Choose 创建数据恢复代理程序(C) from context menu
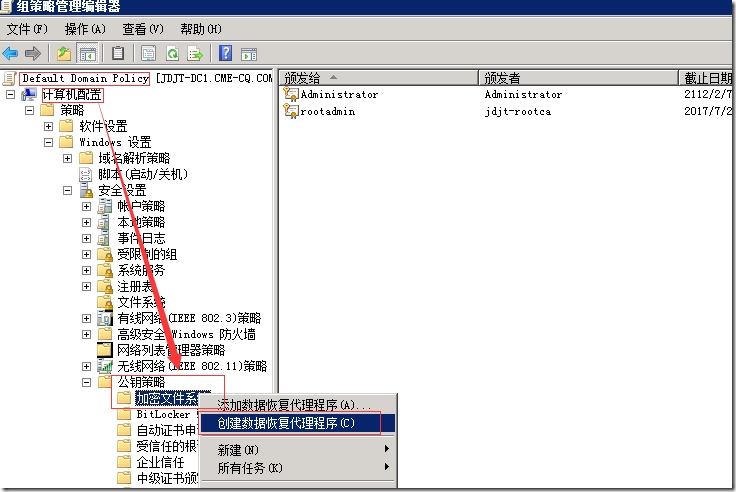736x492 pixels. [299, 423]
